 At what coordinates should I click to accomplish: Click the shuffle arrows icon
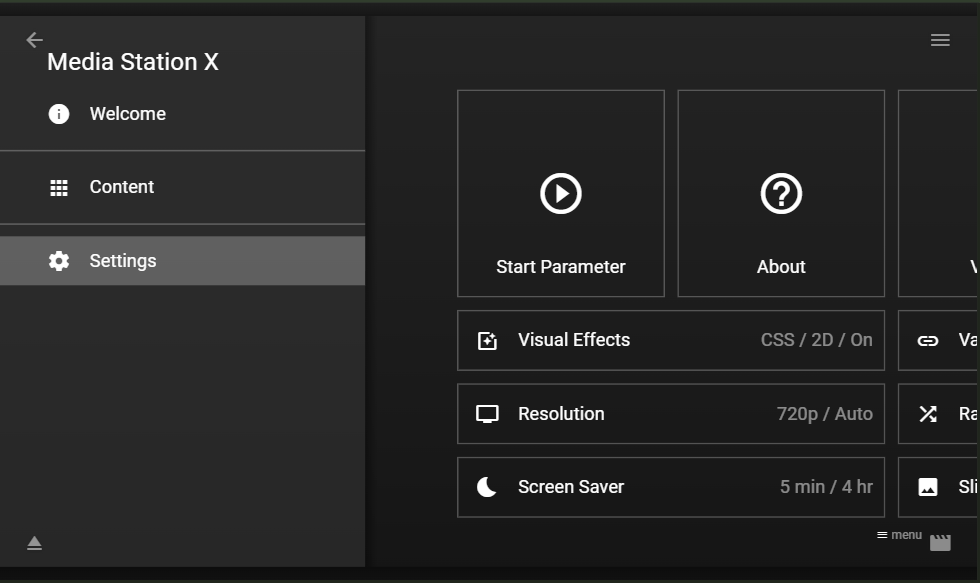coord(928,414)
